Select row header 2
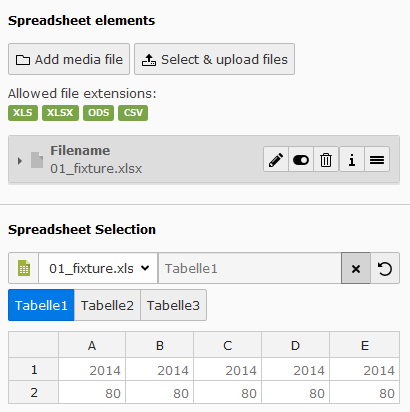Image resolution: width=410 pixels, height=412 pixels. click(x=34, y=393)
